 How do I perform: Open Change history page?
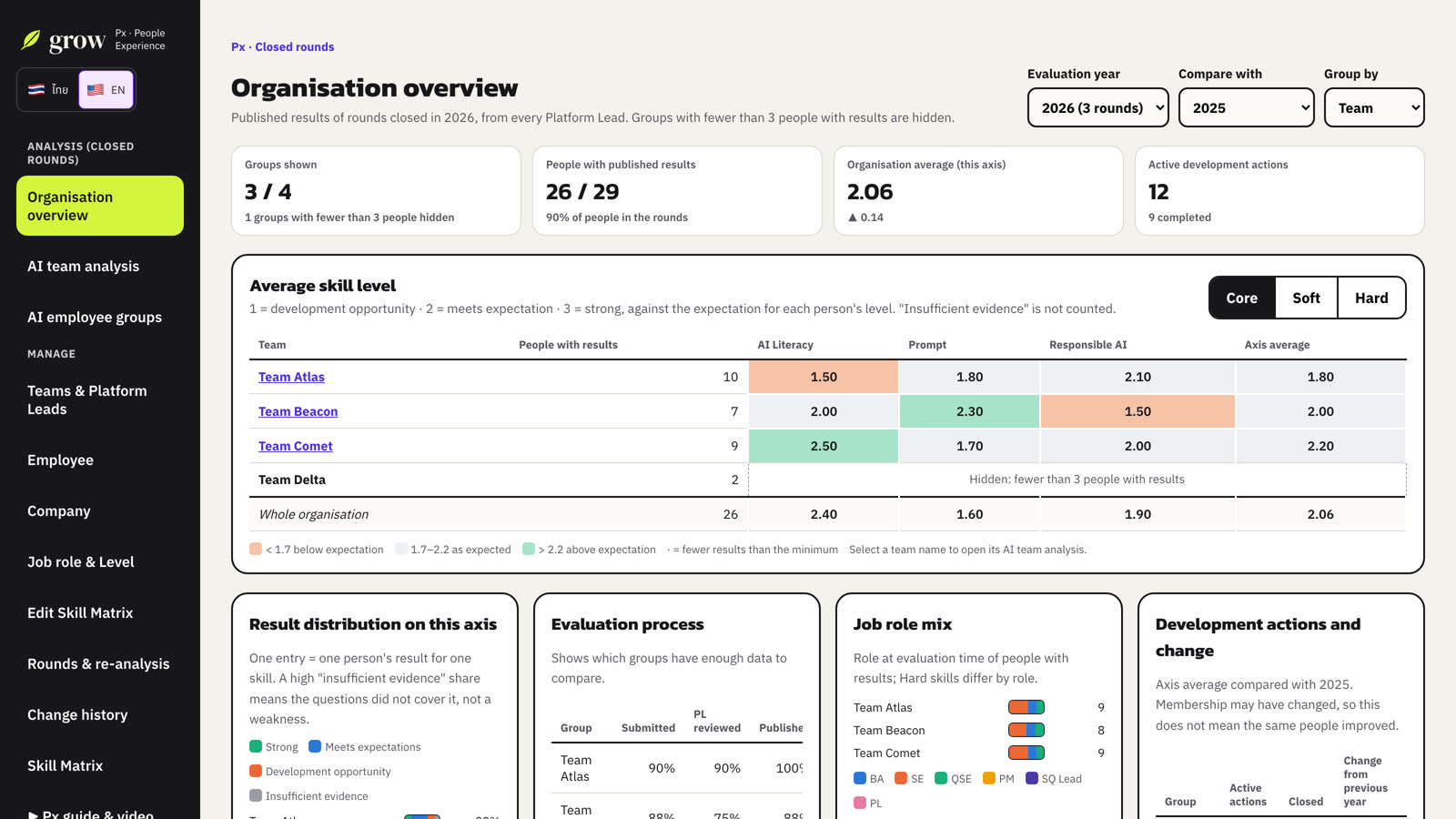(100, 715)
